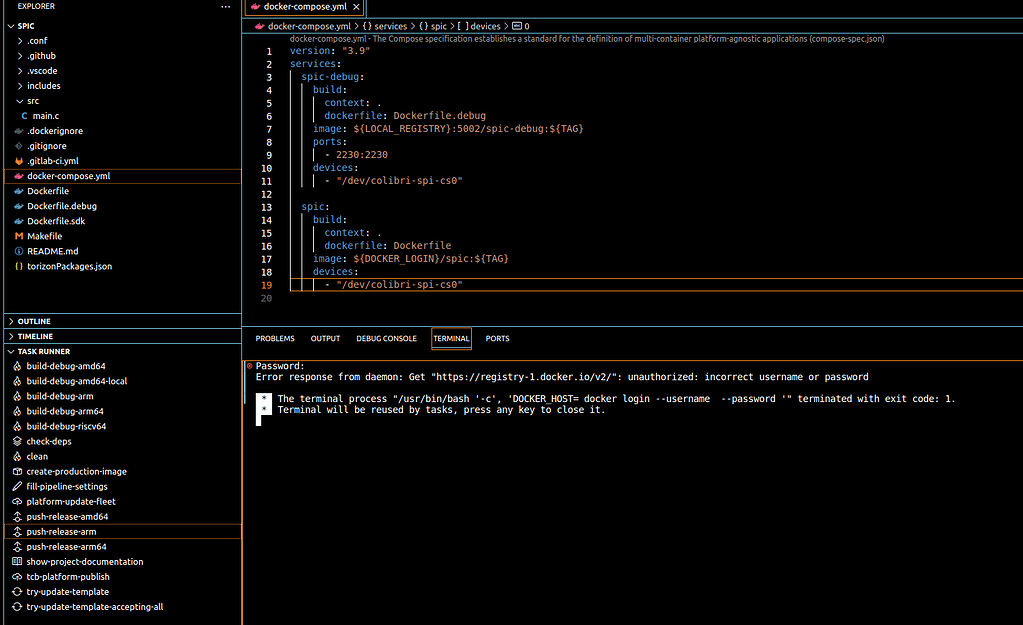1023x625 pixels.
Task: Run the clean task
Action: pos(36,456)
